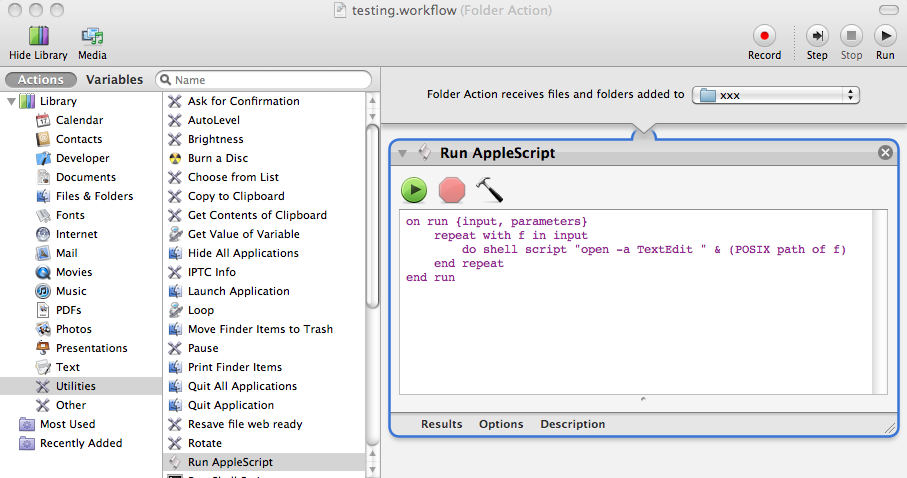Run the AppleScript with green play button
This screenshot has width=907, height=478.
pos(414,190)
